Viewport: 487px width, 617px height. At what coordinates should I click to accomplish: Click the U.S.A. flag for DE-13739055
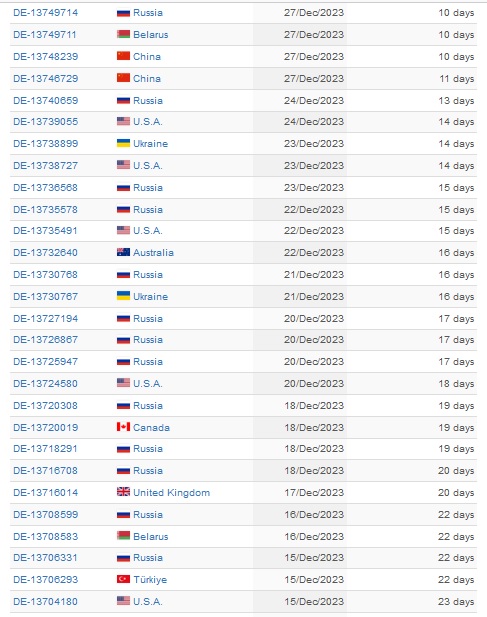click(123, 121)
